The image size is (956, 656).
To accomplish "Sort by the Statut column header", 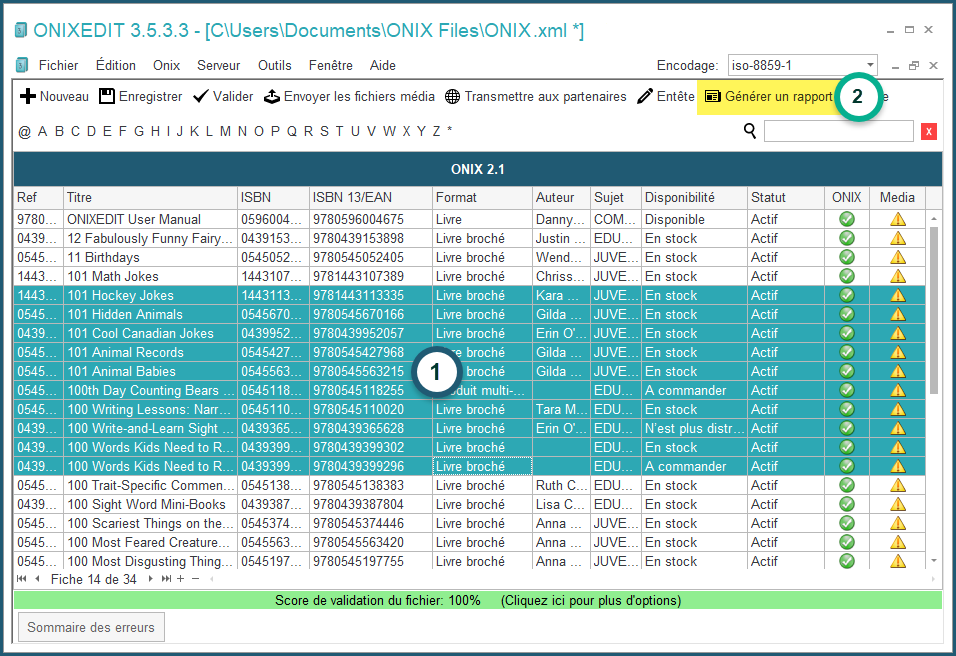I will pos(786,198).
